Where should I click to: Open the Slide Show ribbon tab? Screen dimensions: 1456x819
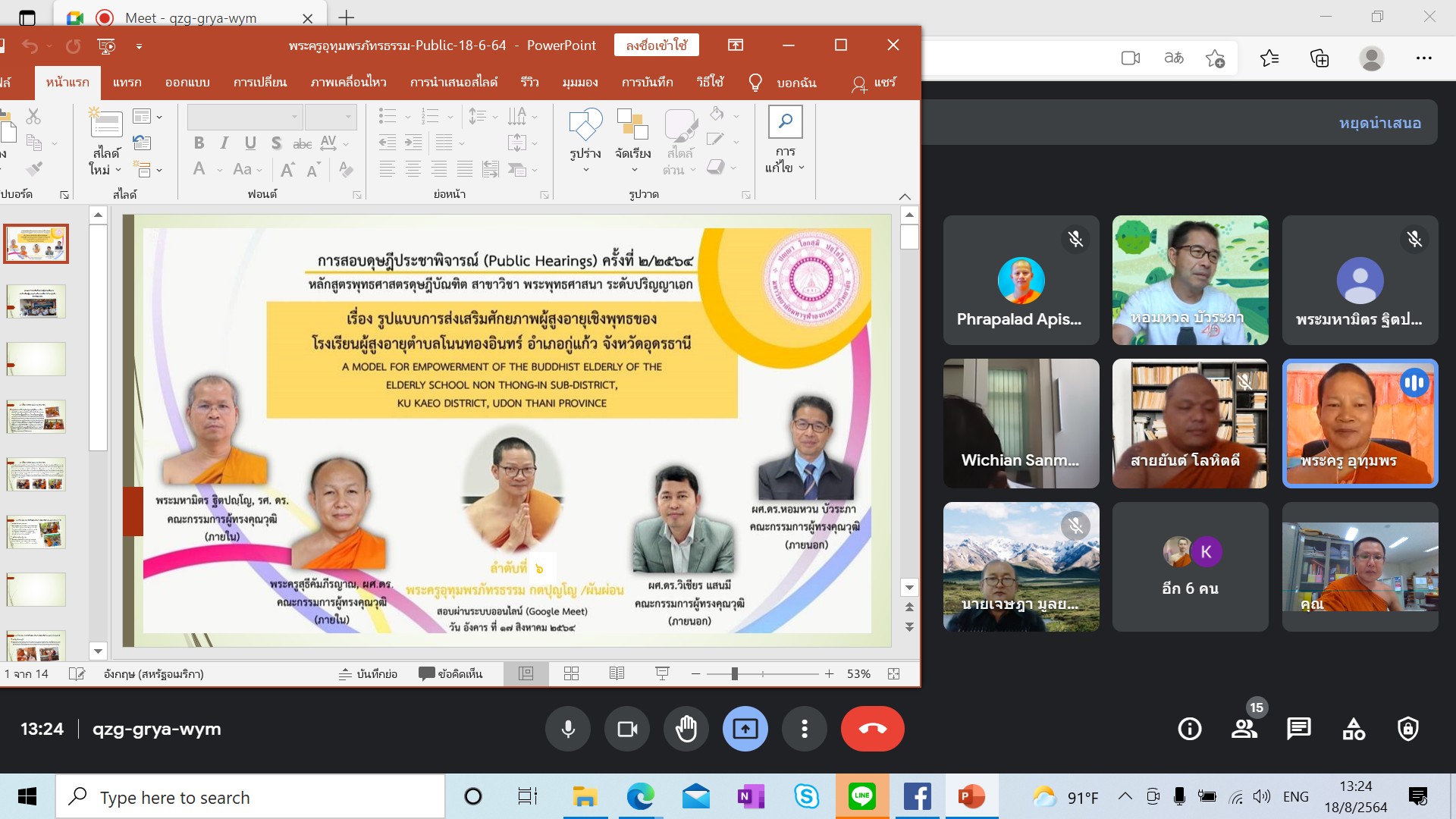(453, 82)
